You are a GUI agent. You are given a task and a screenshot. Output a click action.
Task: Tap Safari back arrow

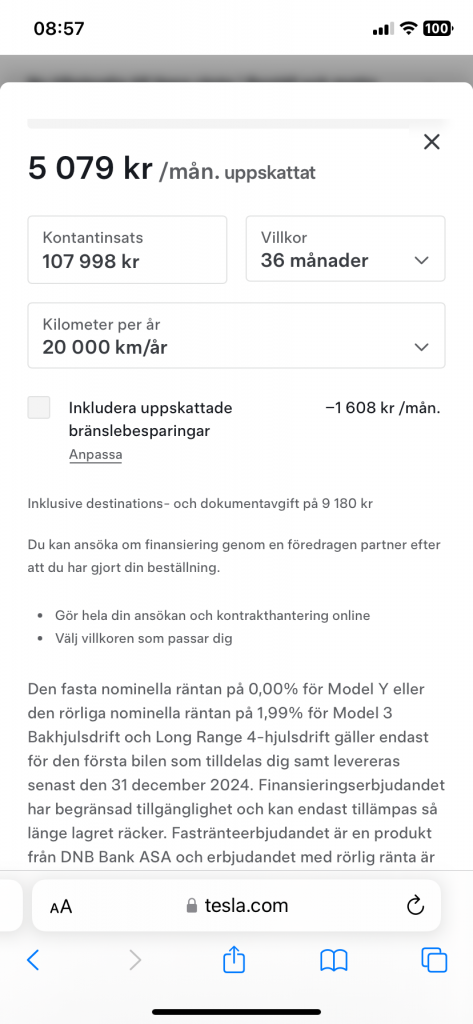pyautogui.click(x=33, y=959)
